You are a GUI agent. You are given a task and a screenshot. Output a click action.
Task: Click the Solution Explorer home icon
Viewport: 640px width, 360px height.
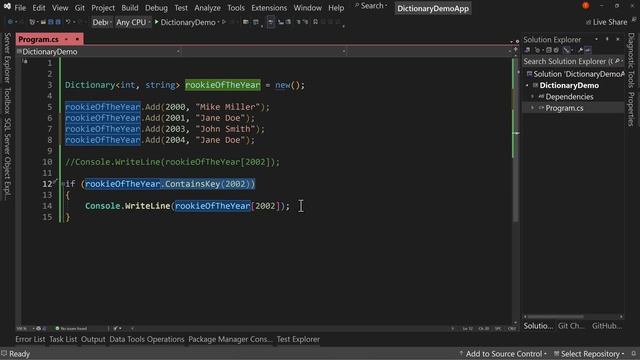pos(527,50)
